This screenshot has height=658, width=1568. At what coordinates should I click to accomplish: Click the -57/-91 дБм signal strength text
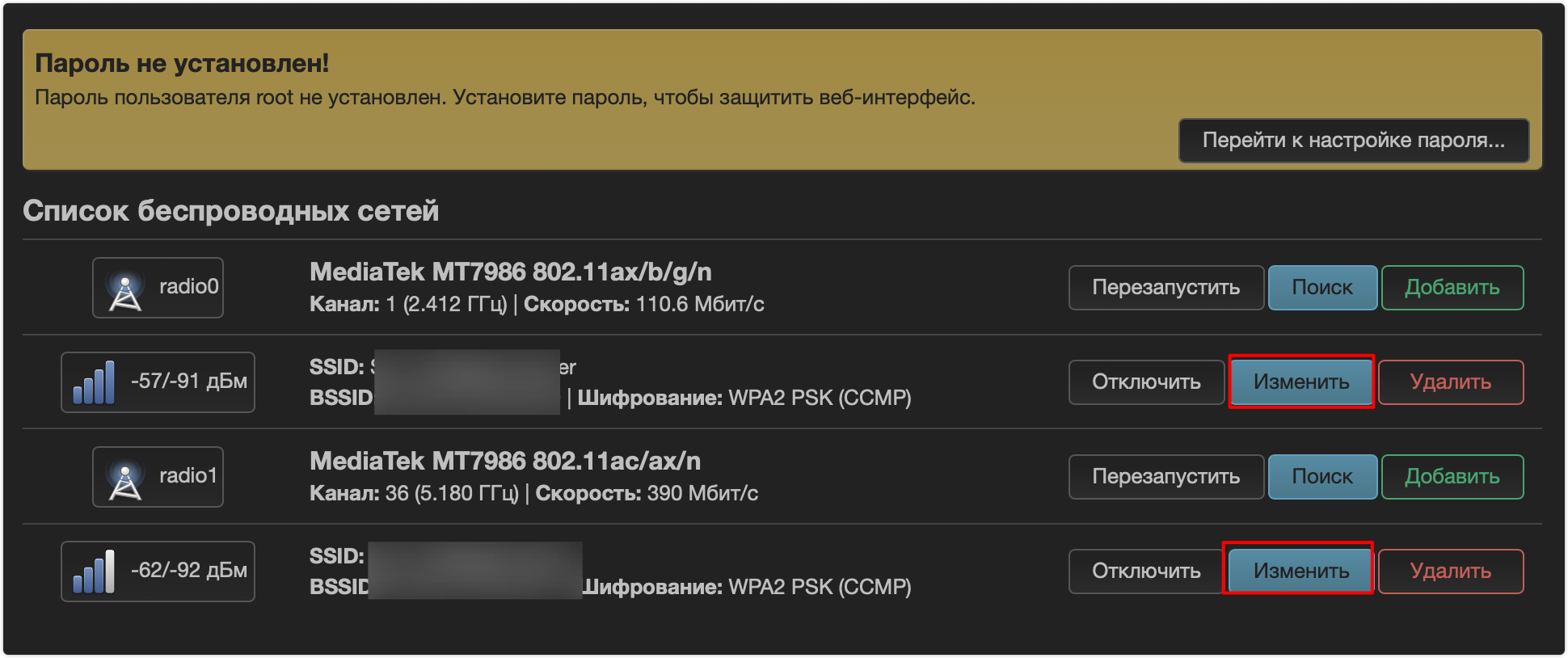[x=189, y=382]
